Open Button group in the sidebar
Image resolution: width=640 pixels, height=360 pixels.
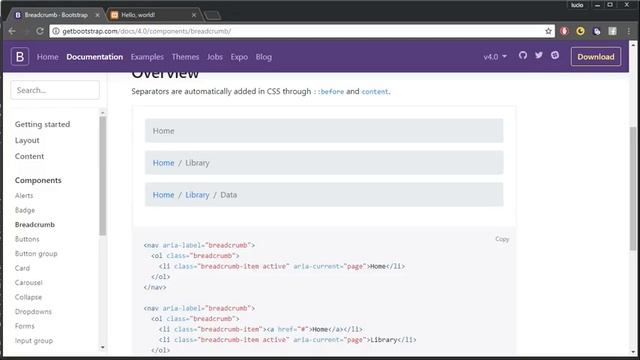pyautogui.click(x=36, y=253)
